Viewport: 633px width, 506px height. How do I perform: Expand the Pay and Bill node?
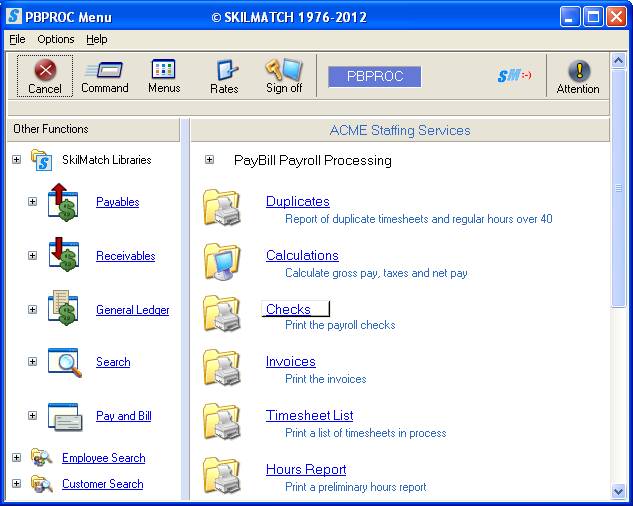click(32, 415)
